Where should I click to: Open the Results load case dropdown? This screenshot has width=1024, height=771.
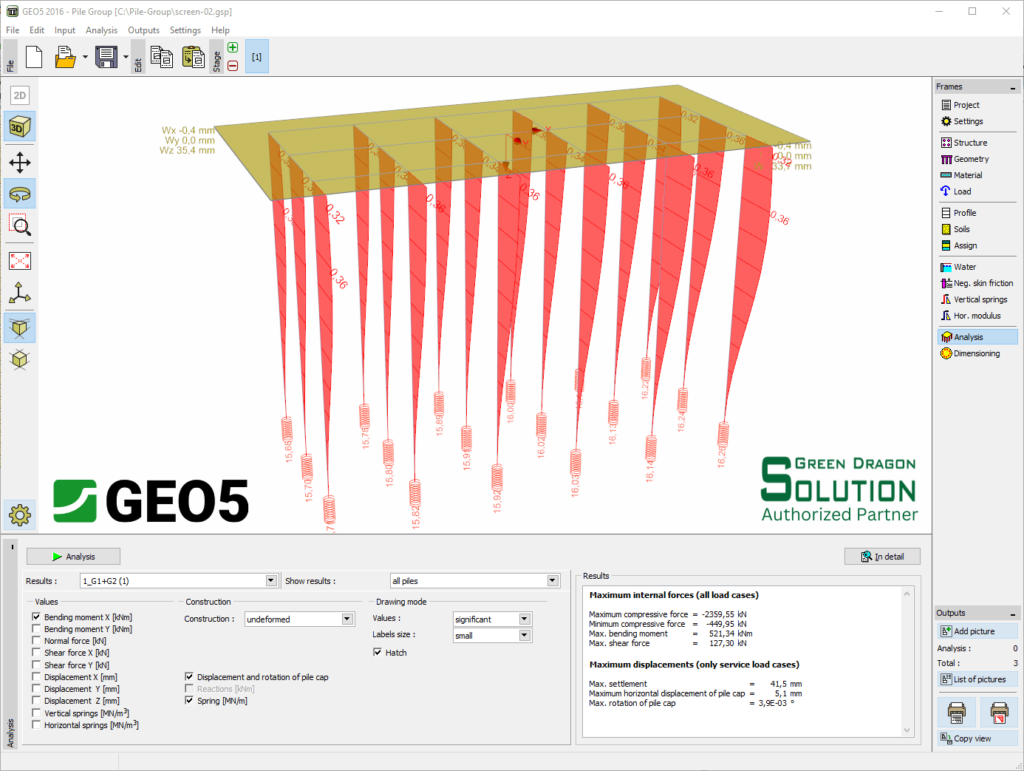271,580
